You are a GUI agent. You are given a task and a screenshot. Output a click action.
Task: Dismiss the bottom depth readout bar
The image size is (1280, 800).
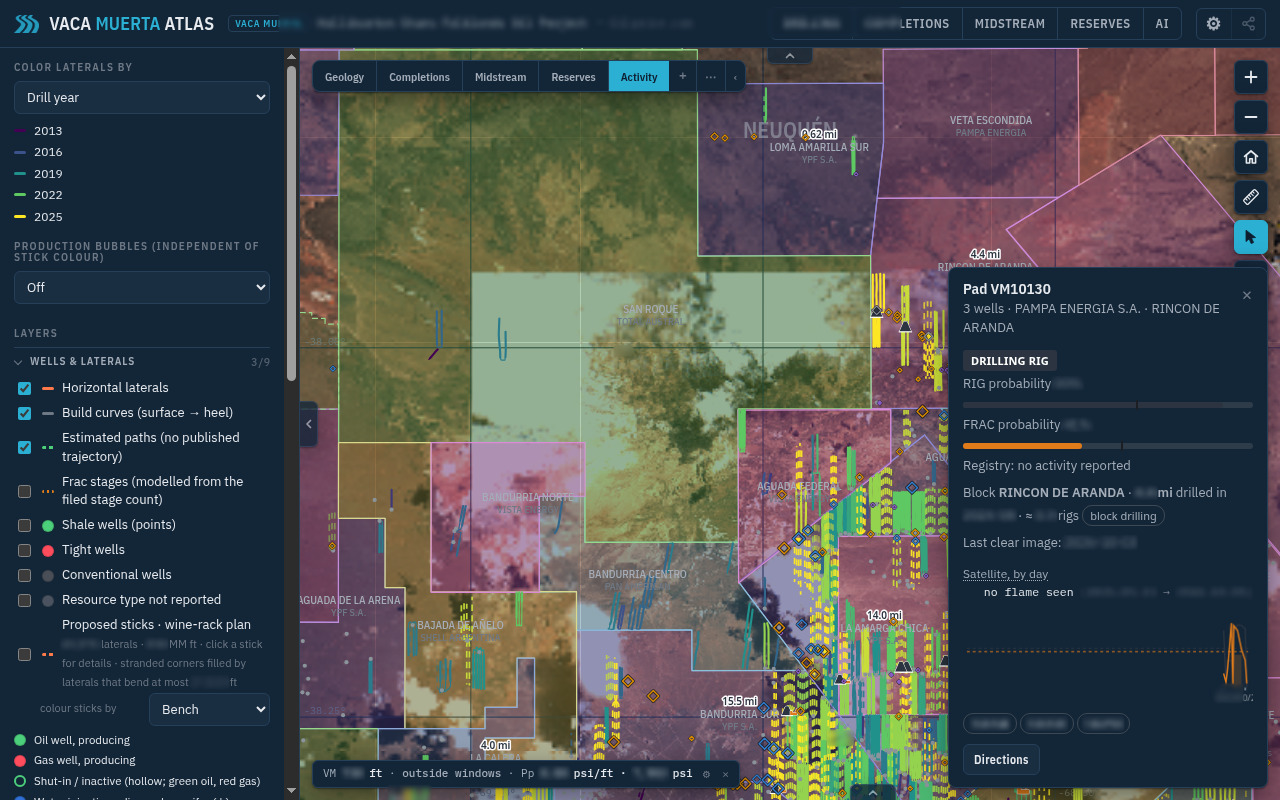click(x=725, y=774)
